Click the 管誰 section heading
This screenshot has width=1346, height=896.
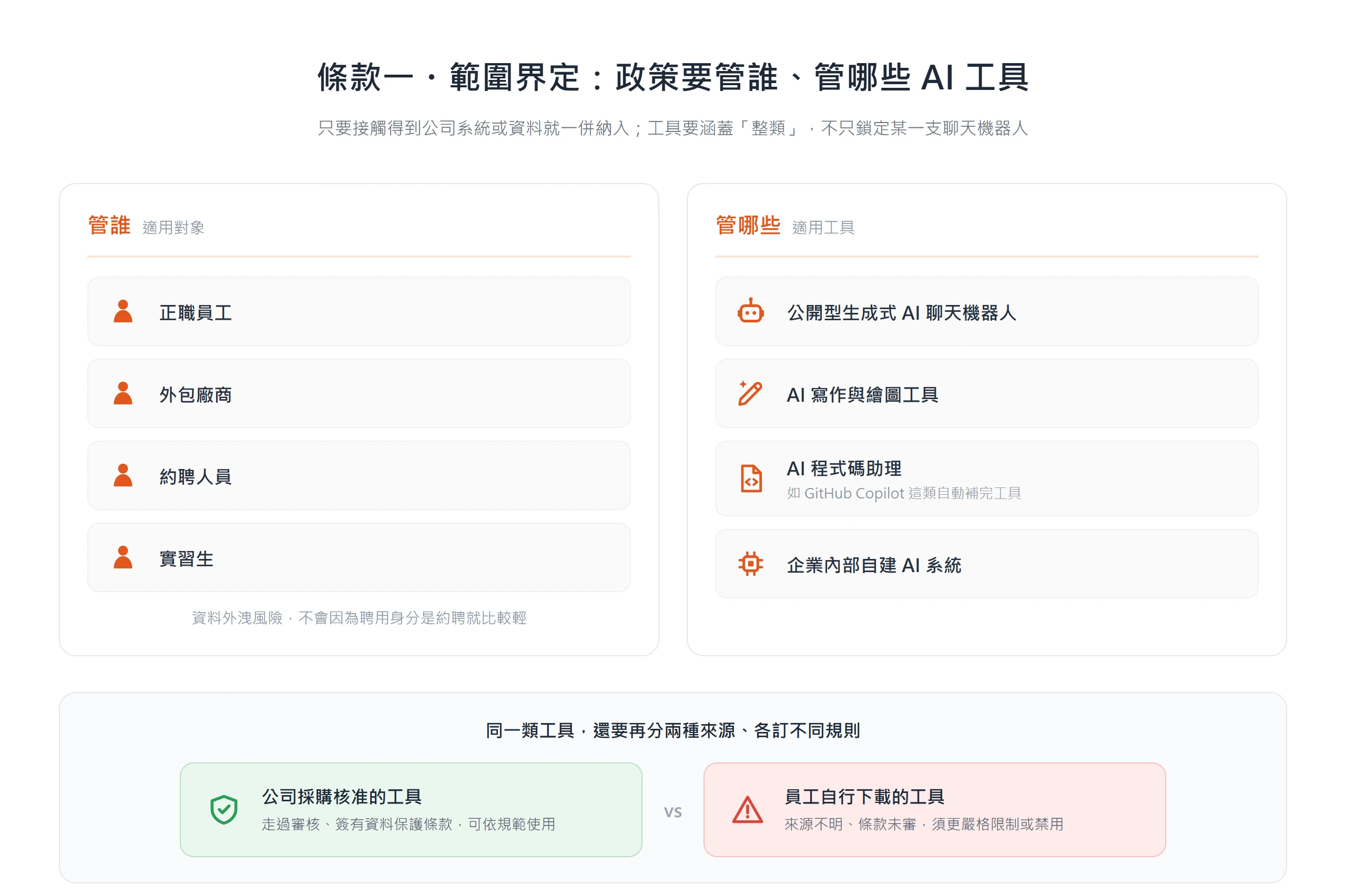pyautogui.click(x=109, y=225)
